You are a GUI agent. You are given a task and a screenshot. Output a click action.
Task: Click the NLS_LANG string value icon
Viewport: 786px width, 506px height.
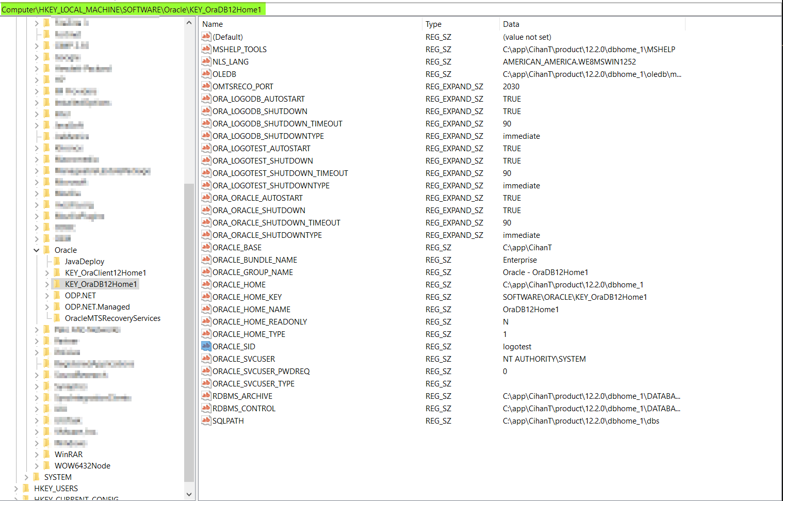tap(206, 61)
